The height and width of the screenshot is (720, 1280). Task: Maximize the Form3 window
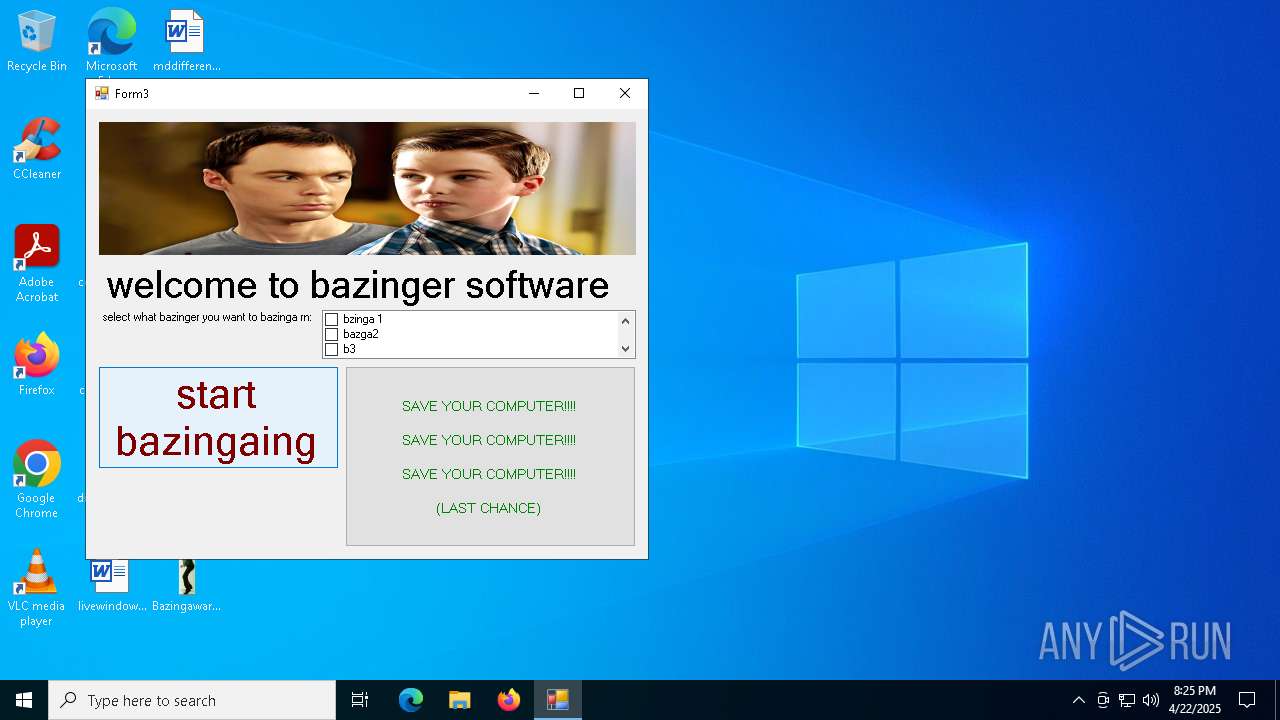coord(579,93)
